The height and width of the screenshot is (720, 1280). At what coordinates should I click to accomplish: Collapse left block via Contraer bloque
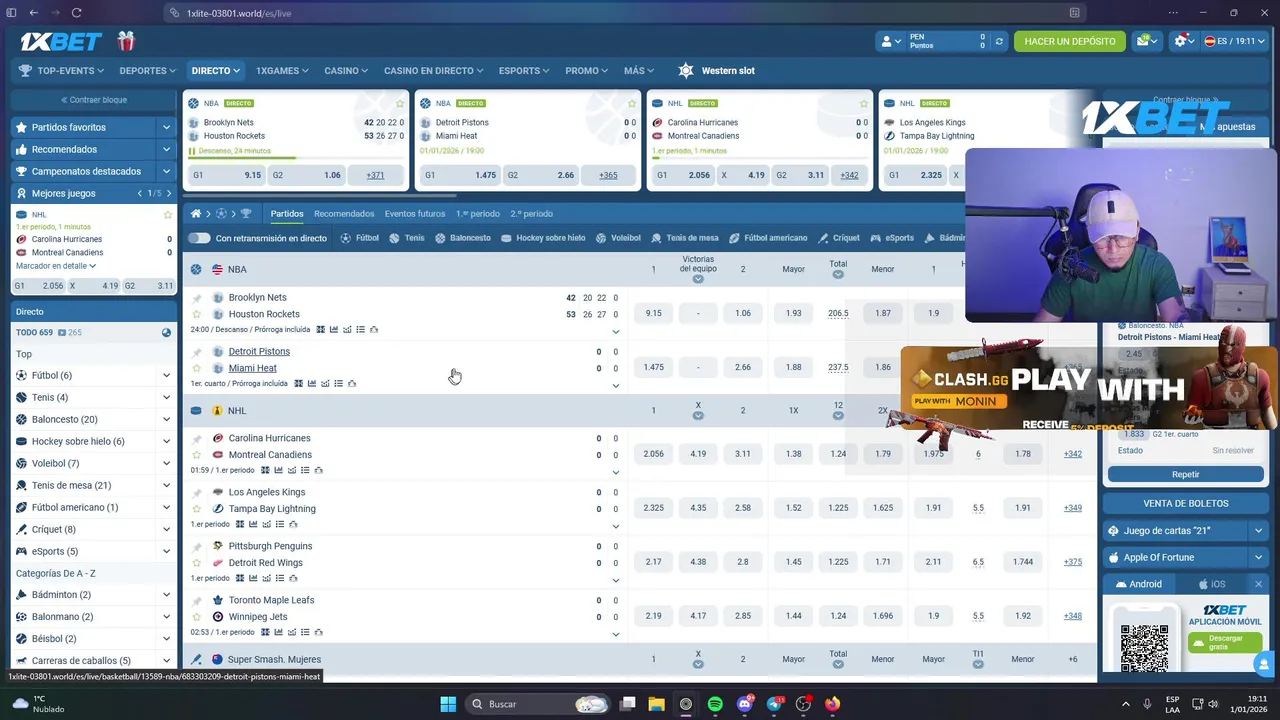(x=94, y=100)
